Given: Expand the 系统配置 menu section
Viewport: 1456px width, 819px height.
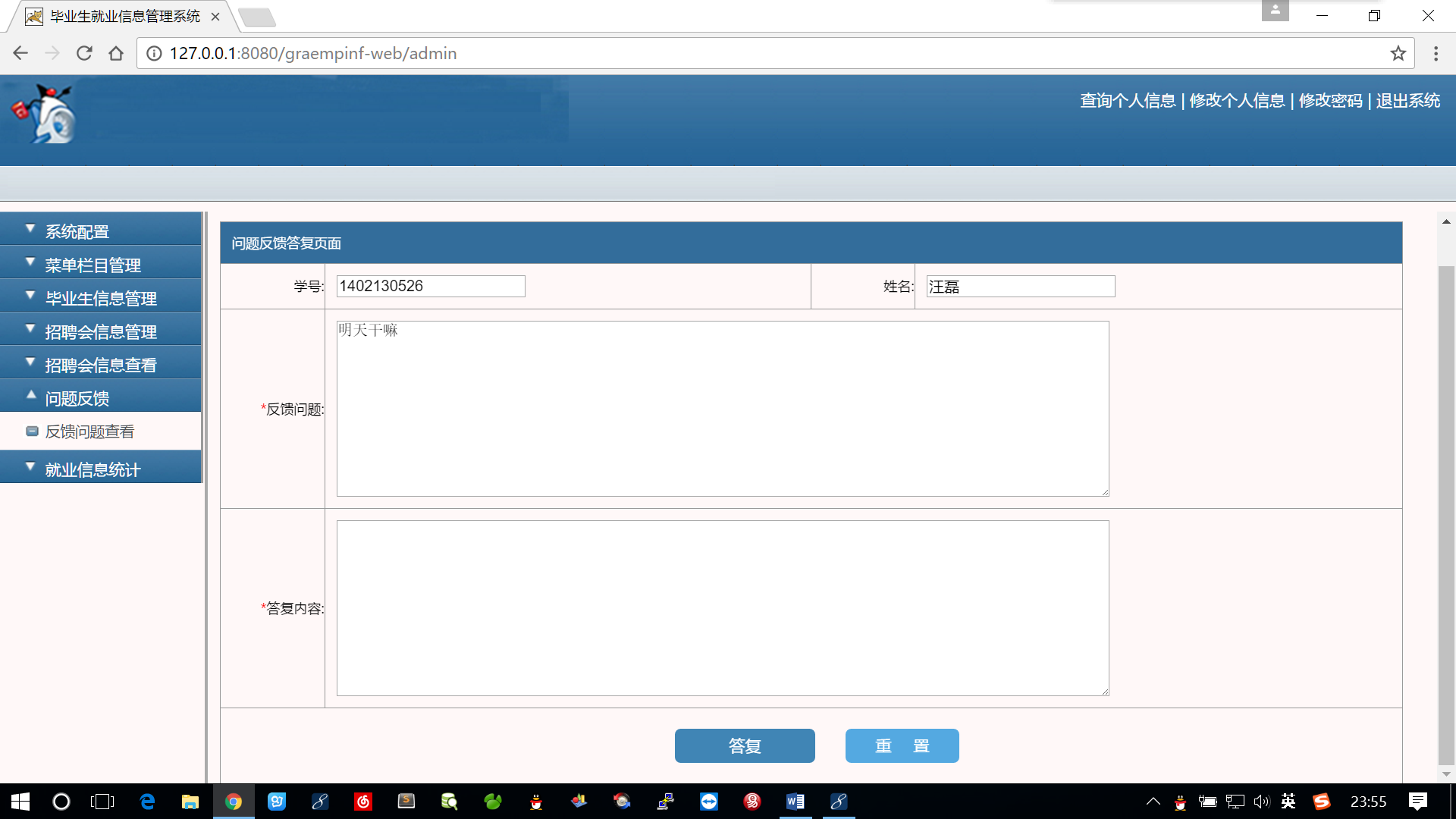Looking at the screenshot, I should [x=77, y=231].
